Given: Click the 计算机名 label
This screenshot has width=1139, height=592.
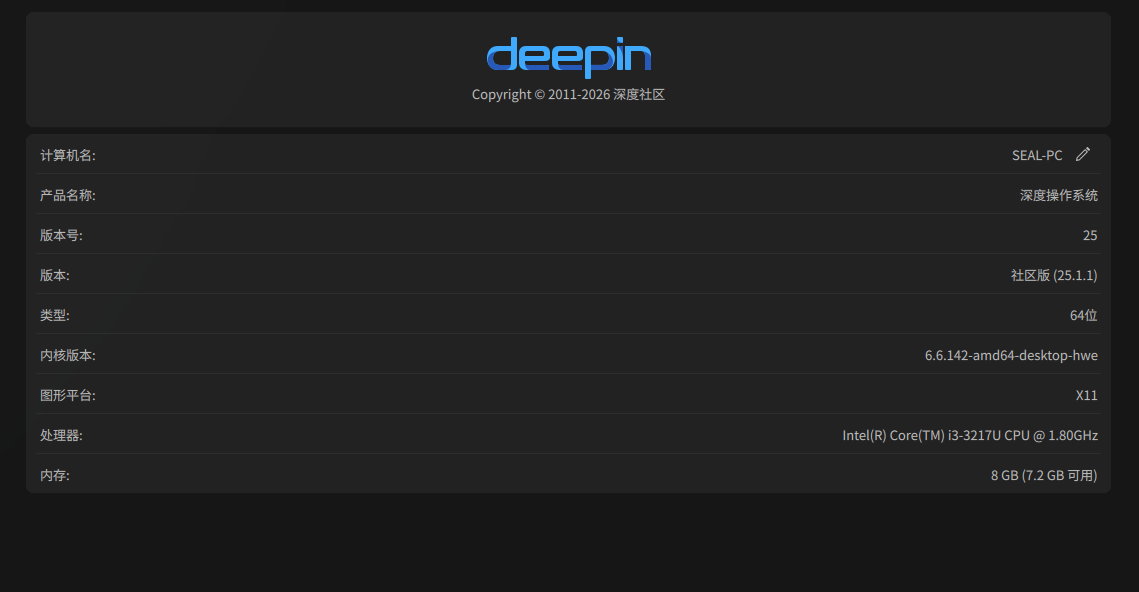Looking at the screenshot, I should tap(68, 155).
